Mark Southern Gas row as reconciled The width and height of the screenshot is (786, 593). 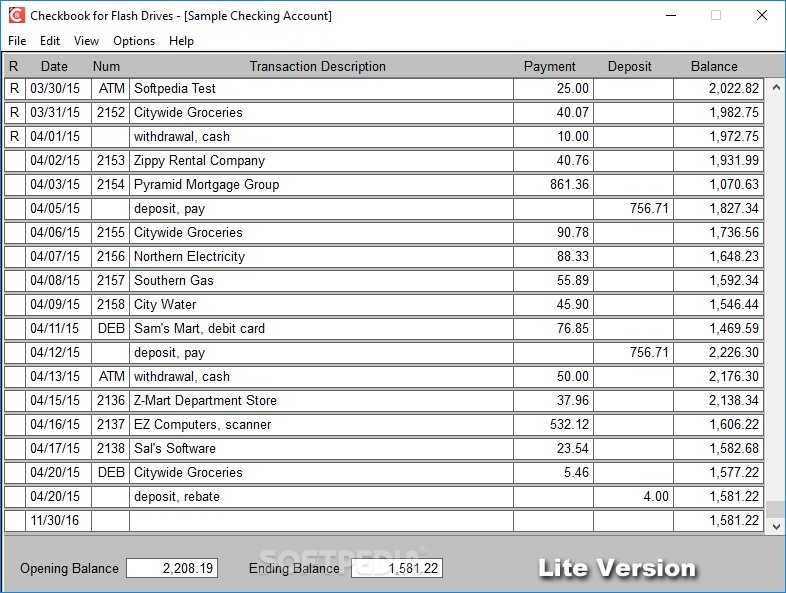15,281
